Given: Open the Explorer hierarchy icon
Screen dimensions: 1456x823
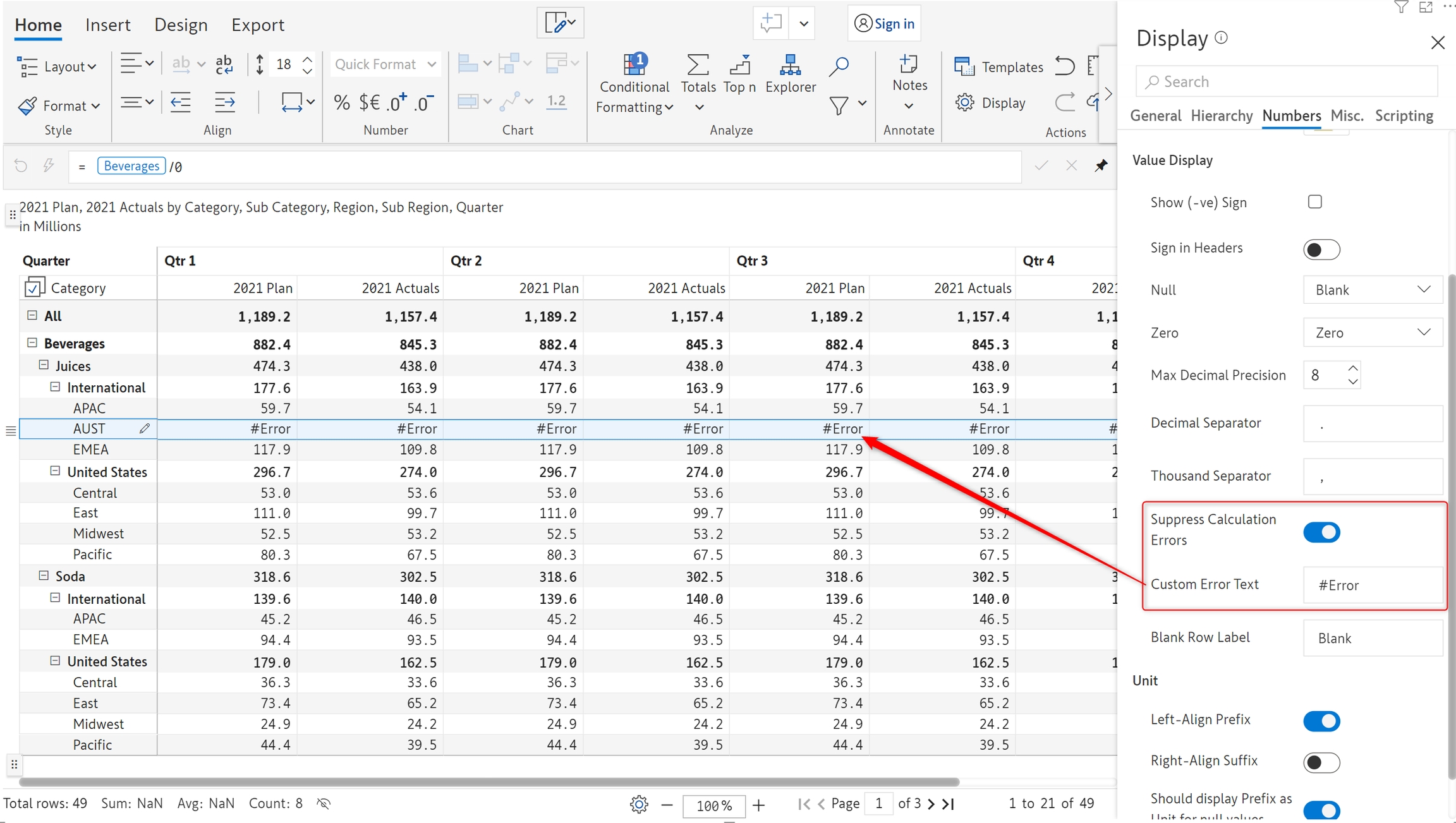Looking at the screenshot, I should click(790, 64).
